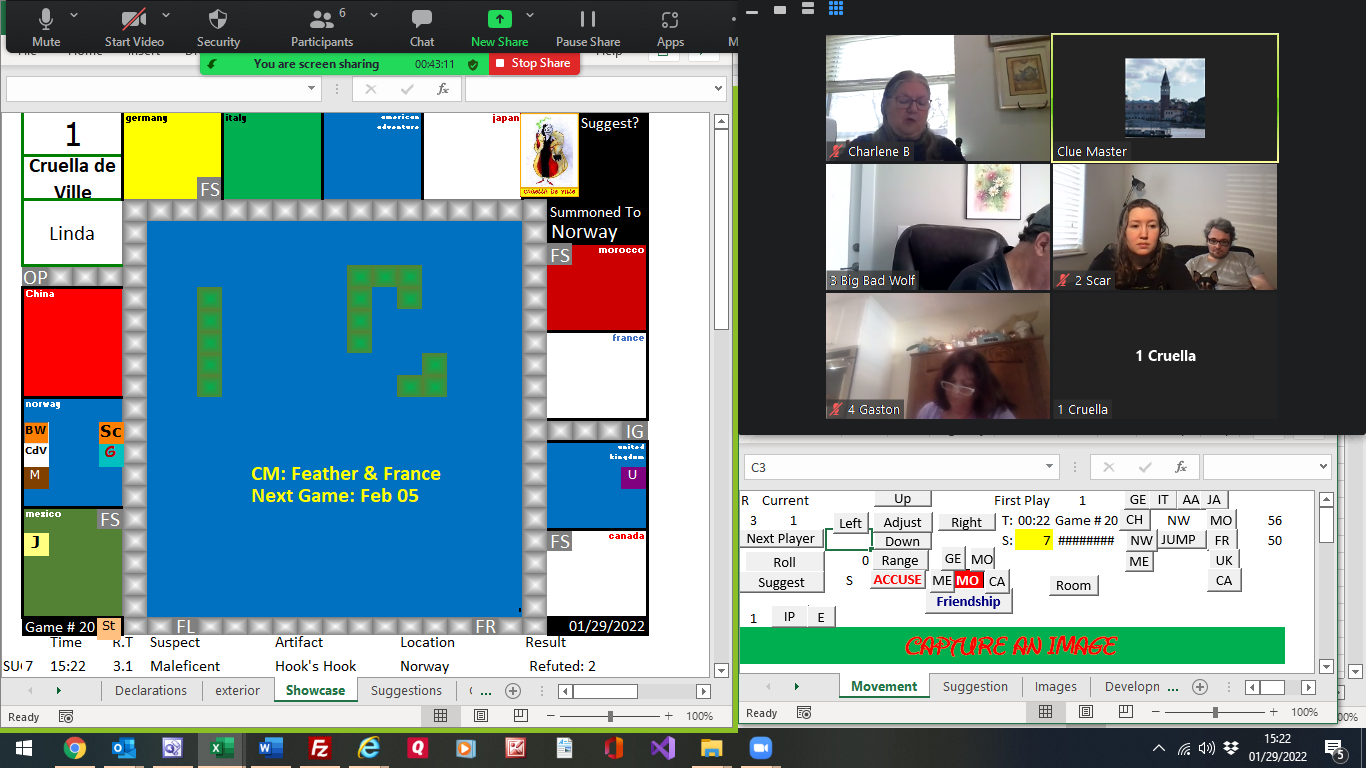The image size is (1366, 768).
Task: Expand formula bar in Showcase workbook
Action: pyautogui.click(x=717, y=89)
